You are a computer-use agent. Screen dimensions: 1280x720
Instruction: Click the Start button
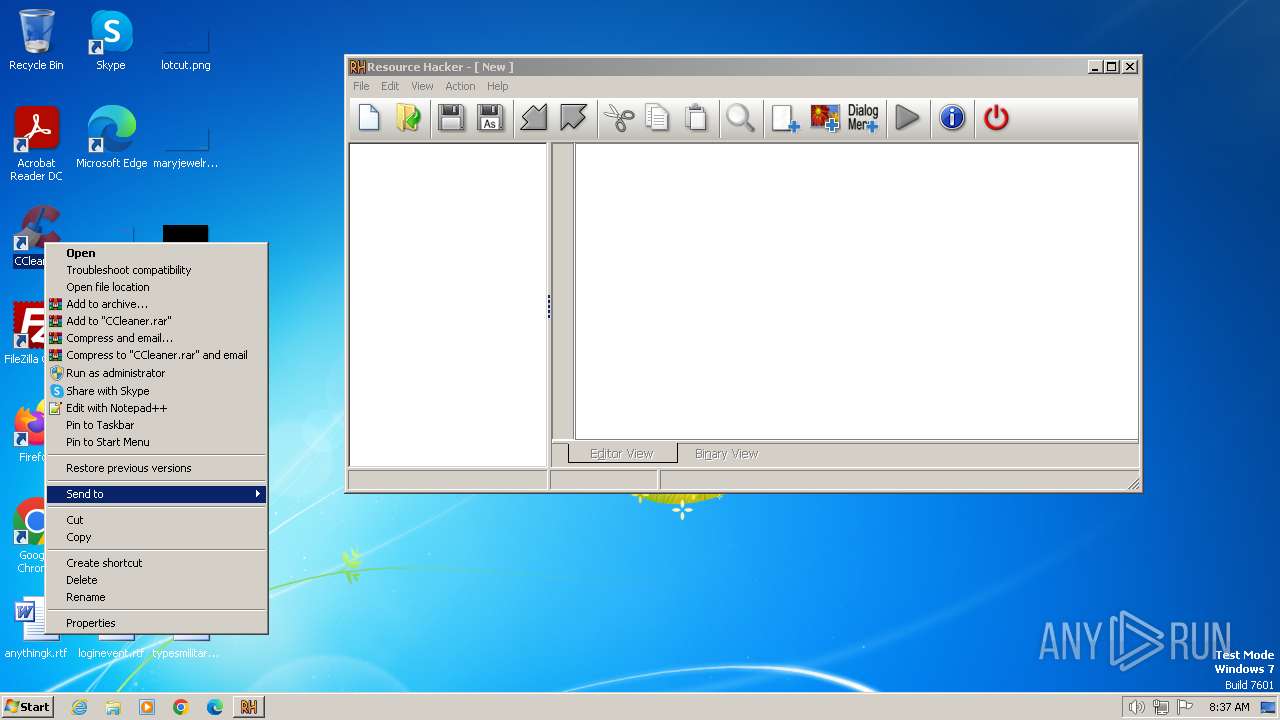(x=27, y=706)
